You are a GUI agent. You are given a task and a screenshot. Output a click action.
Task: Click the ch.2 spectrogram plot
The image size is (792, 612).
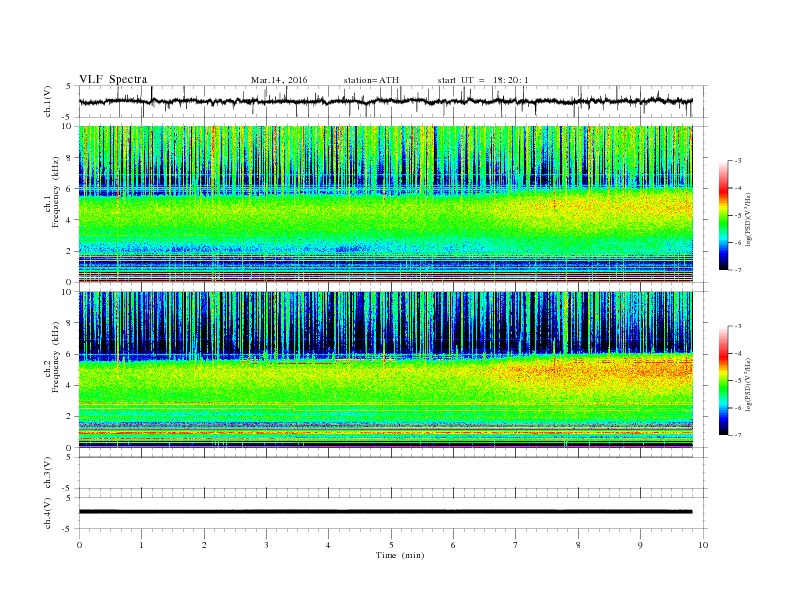[x=386, y=370]
